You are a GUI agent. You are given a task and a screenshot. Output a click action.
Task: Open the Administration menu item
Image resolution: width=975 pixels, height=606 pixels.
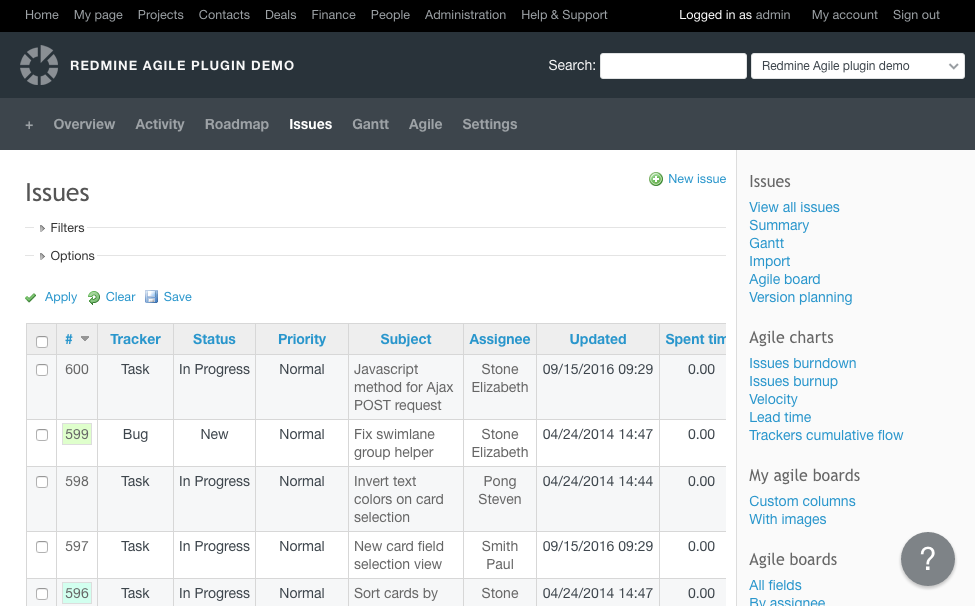click(465, 15)
